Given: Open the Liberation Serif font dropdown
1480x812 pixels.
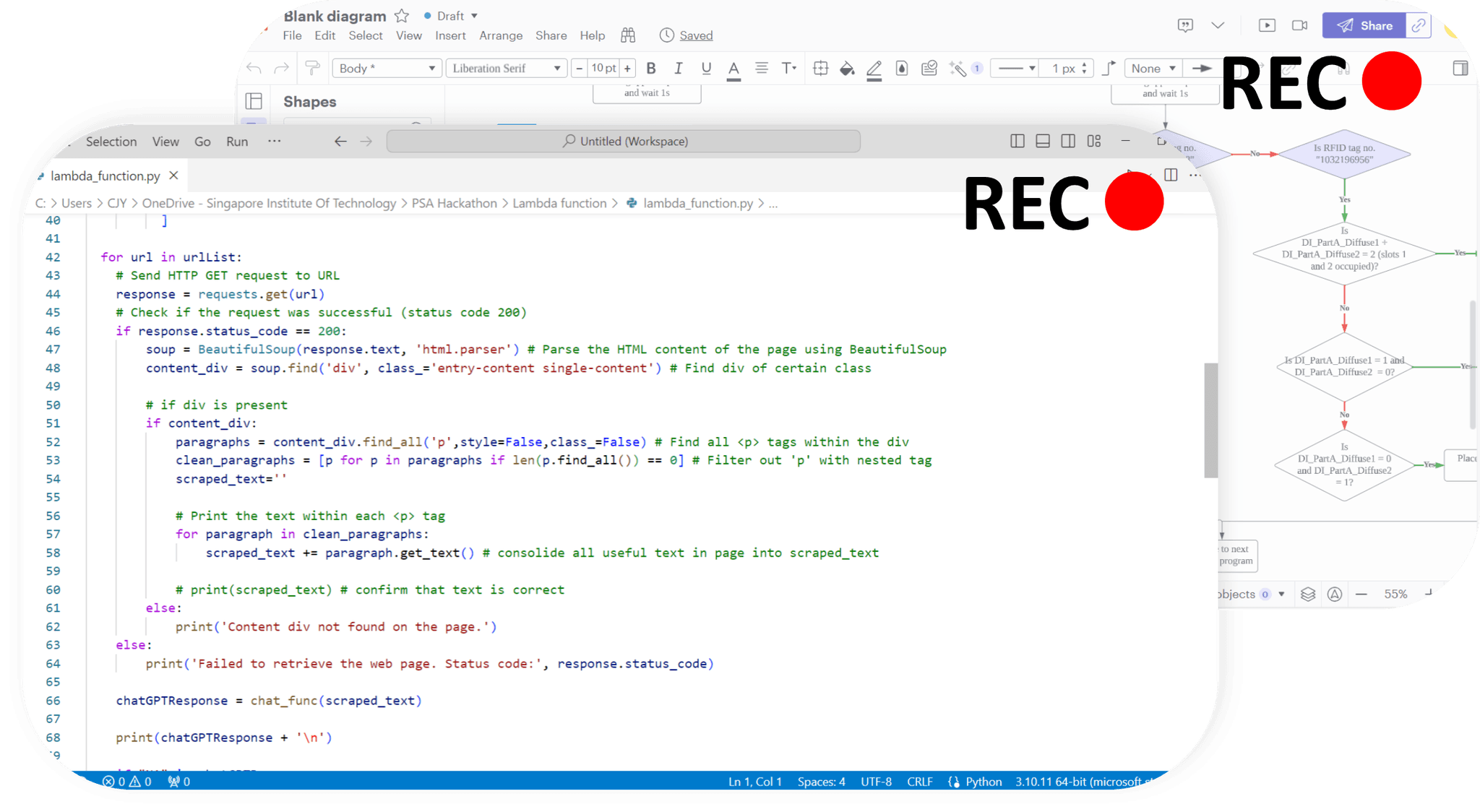Looking at the screenshot, I should (506, 69).
